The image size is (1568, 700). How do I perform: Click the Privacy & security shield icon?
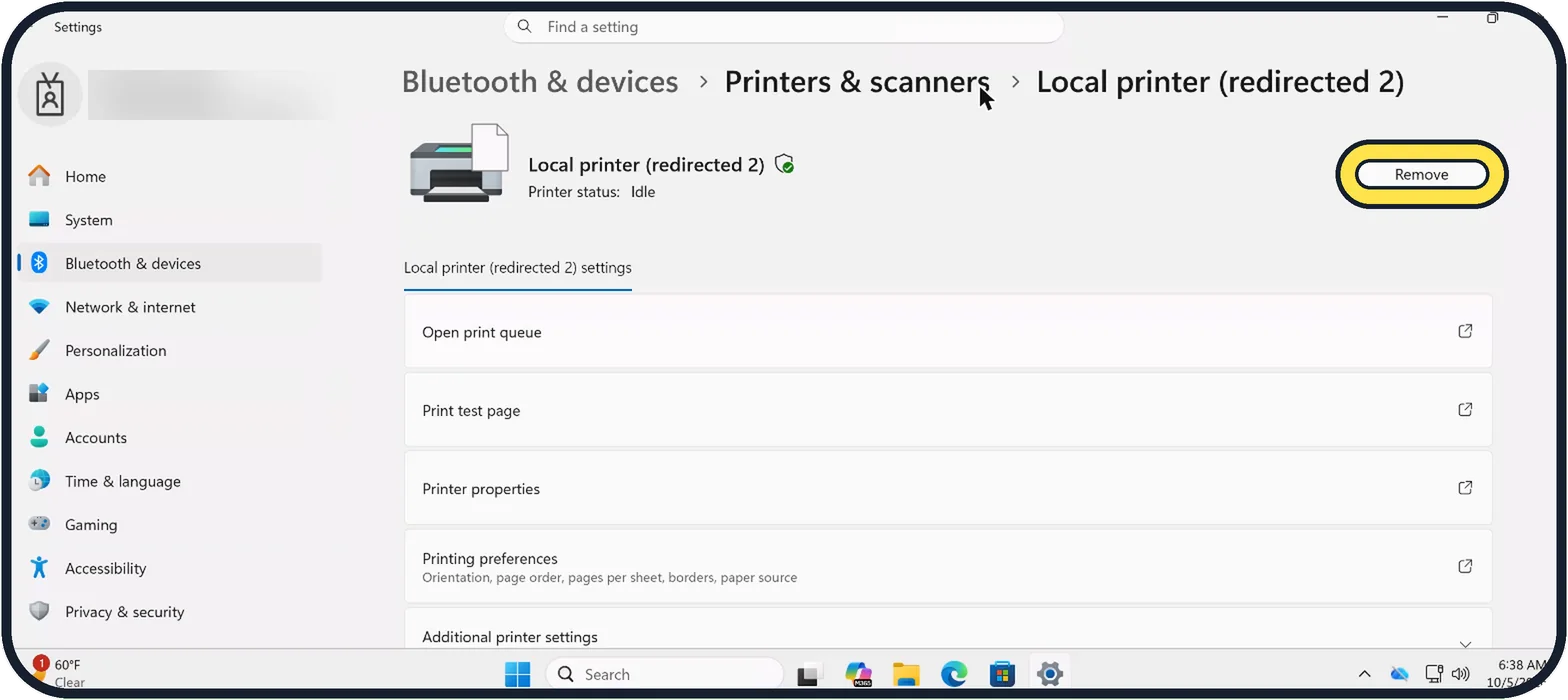pos(39,611)
